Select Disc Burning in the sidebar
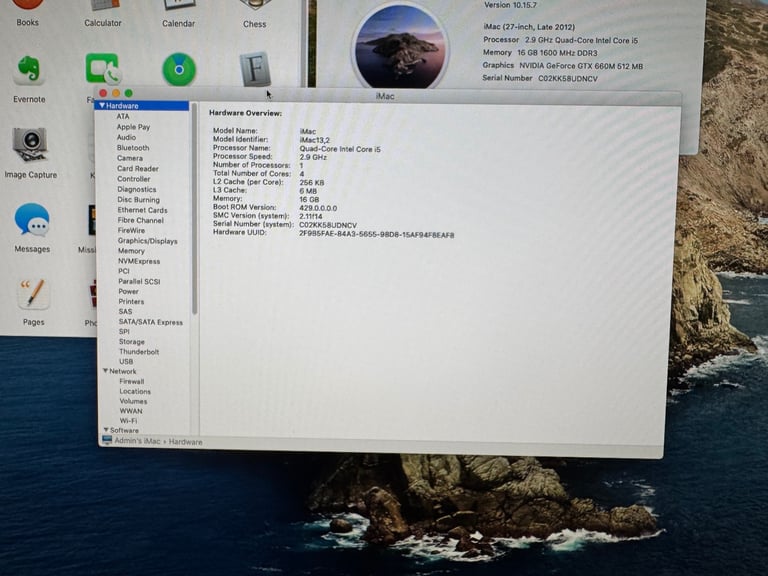Image resolution: width=768 pixels, height=576 pixels. click(x=139, y=199)
